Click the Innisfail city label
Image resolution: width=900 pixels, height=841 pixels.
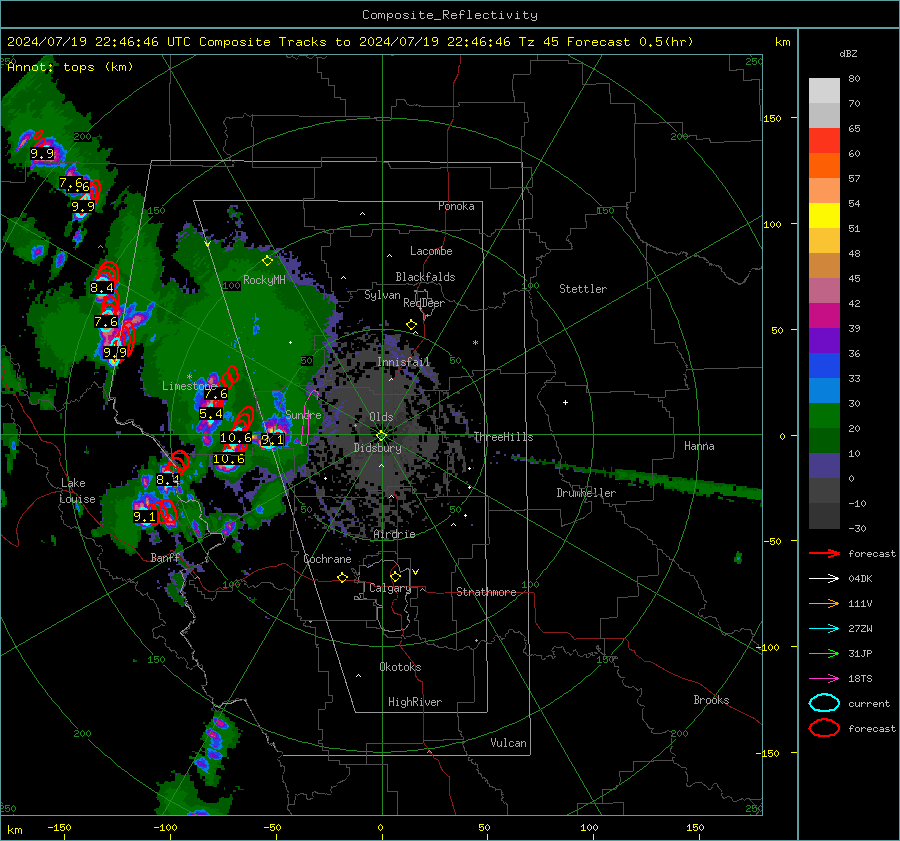point(403,362)
